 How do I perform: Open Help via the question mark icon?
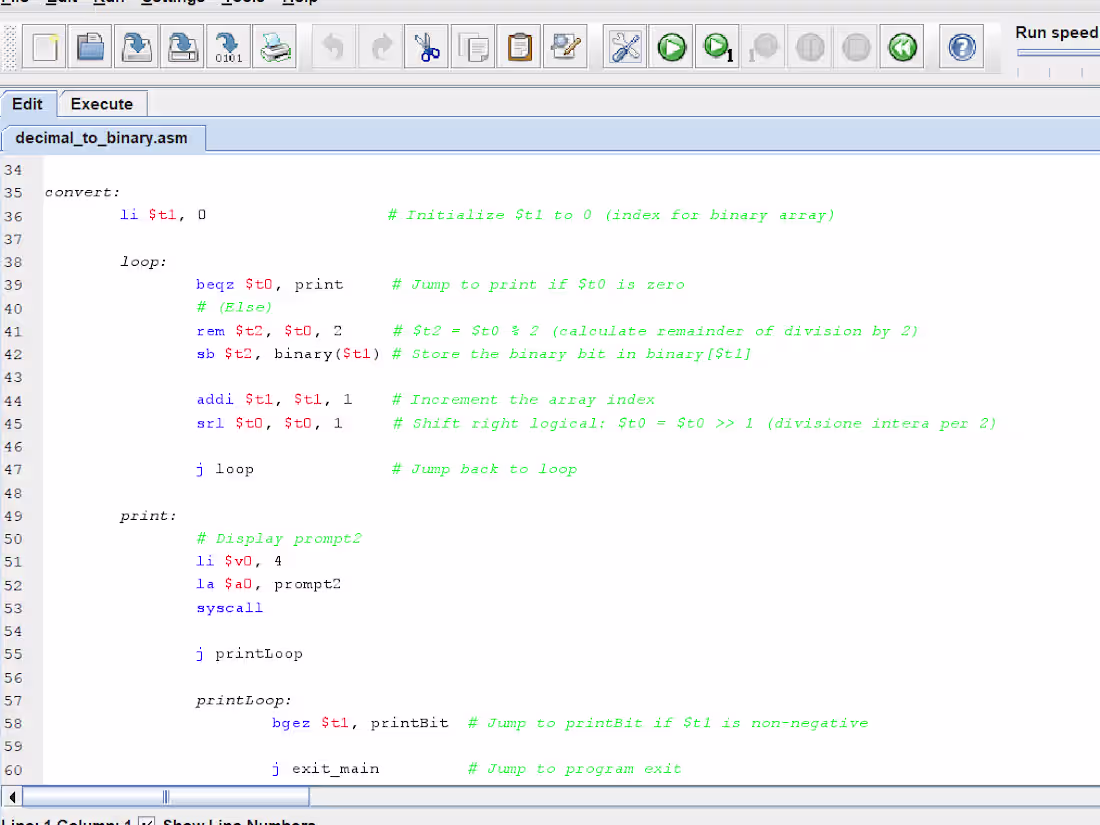[x=962, y=47]
